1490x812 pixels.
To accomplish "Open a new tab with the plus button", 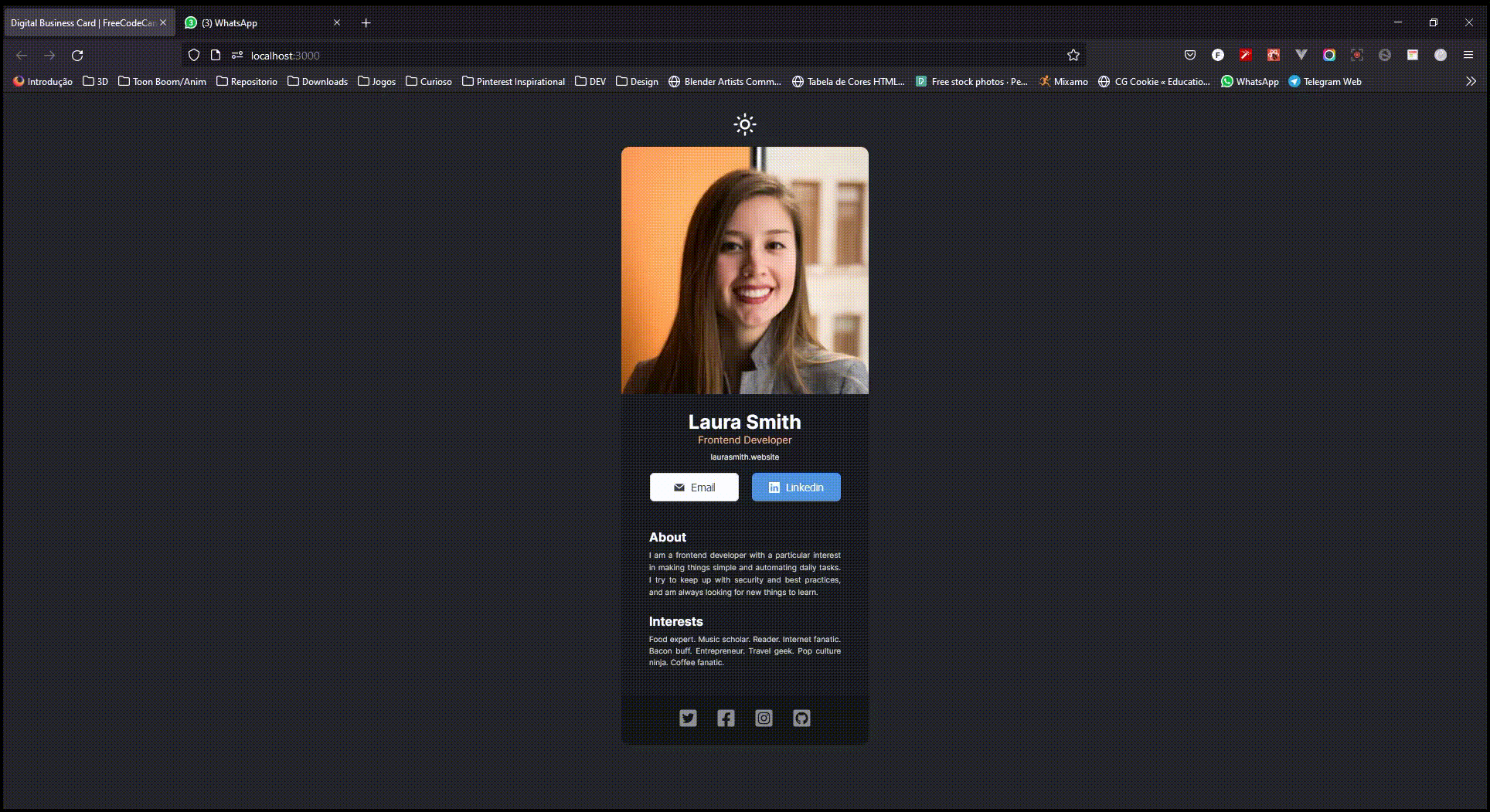I will 366,23.
